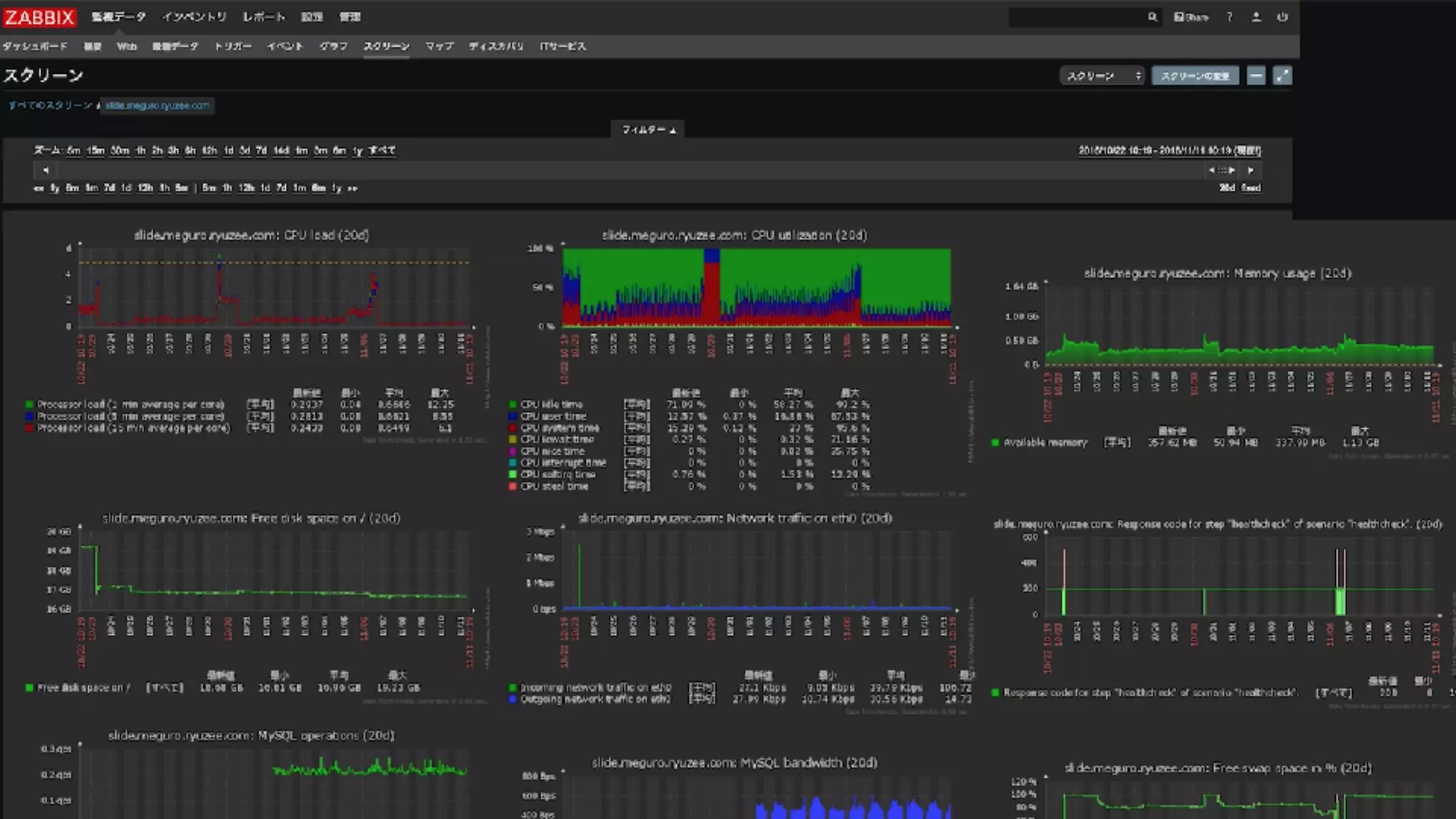1456x819 pixels.
Task: Go to the ITサービス submenu tab
Action: (x=562, y=46)
